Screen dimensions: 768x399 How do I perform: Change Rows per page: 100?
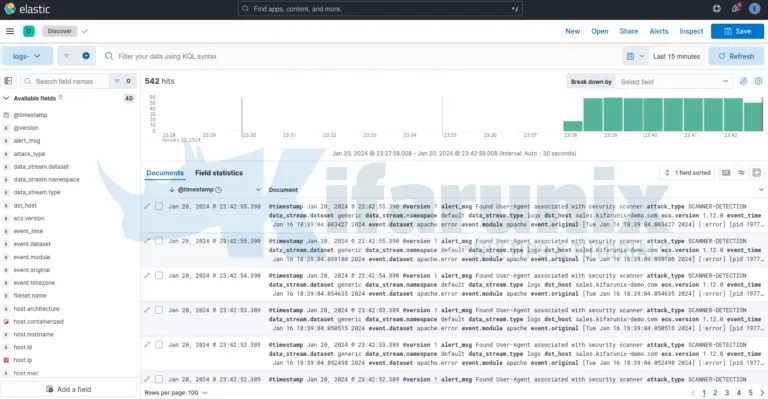[x=176, y=393]
